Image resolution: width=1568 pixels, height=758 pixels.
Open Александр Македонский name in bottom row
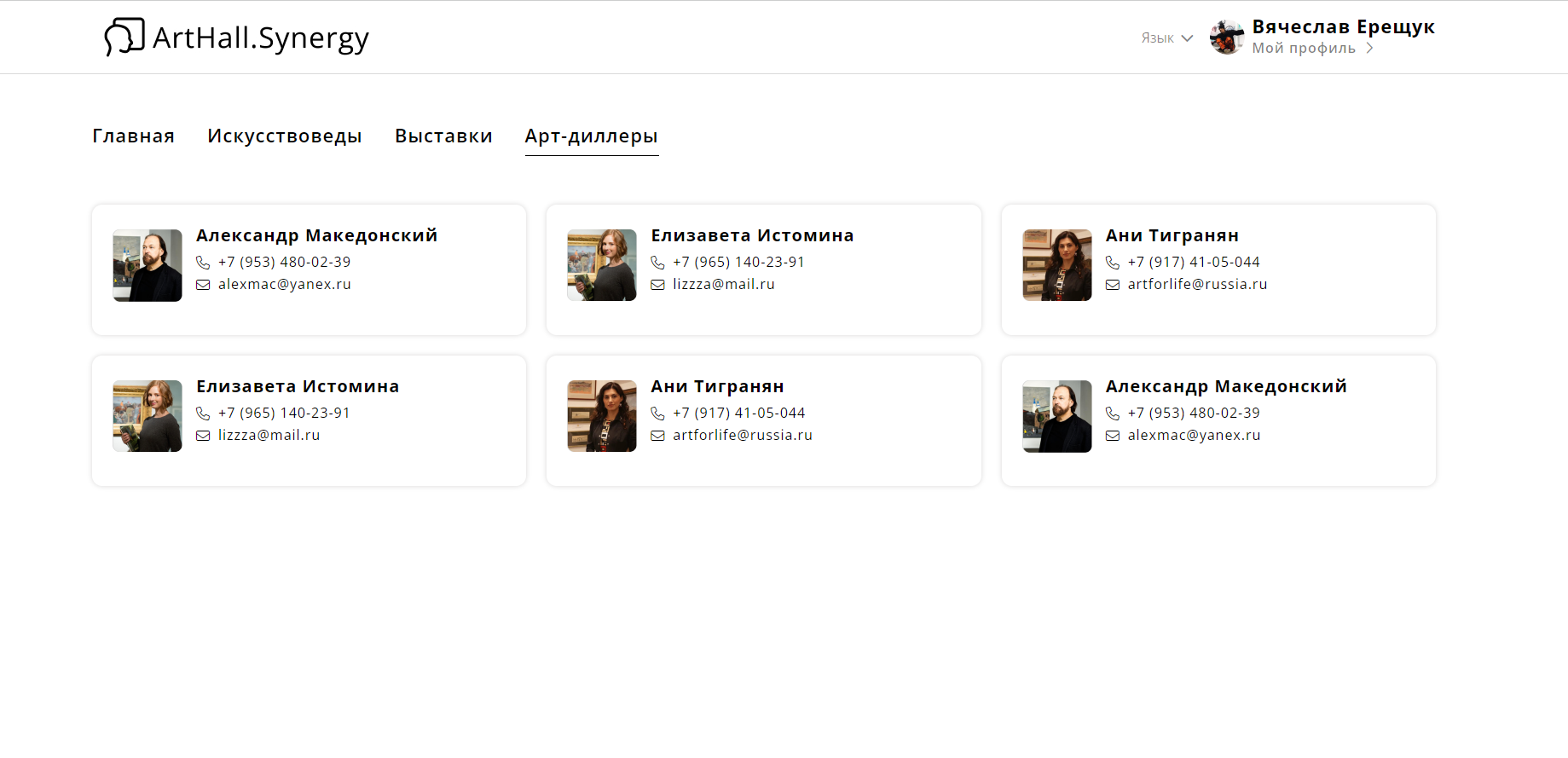pyautogui.click(x=1227, y=386)
